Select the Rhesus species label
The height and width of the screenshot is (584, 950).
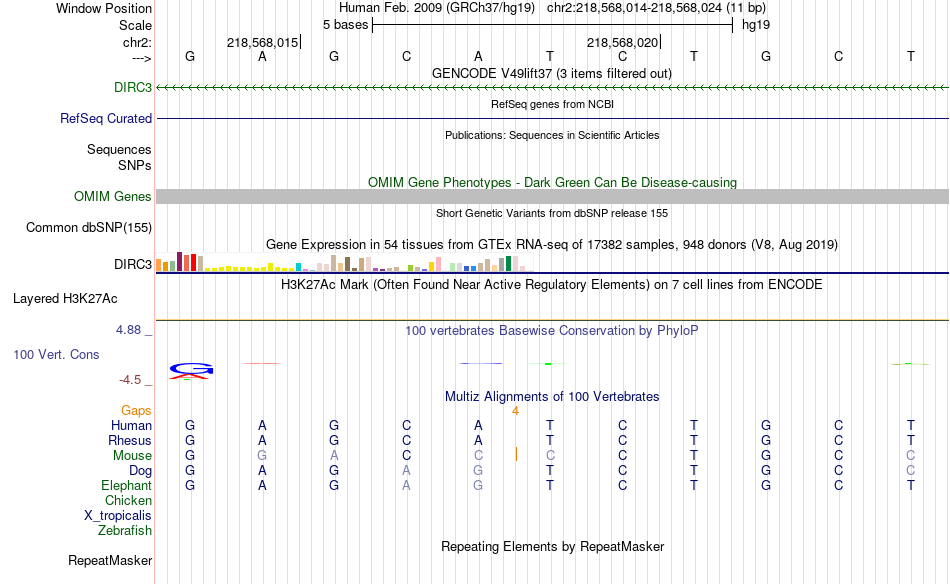tap(130, 440)
